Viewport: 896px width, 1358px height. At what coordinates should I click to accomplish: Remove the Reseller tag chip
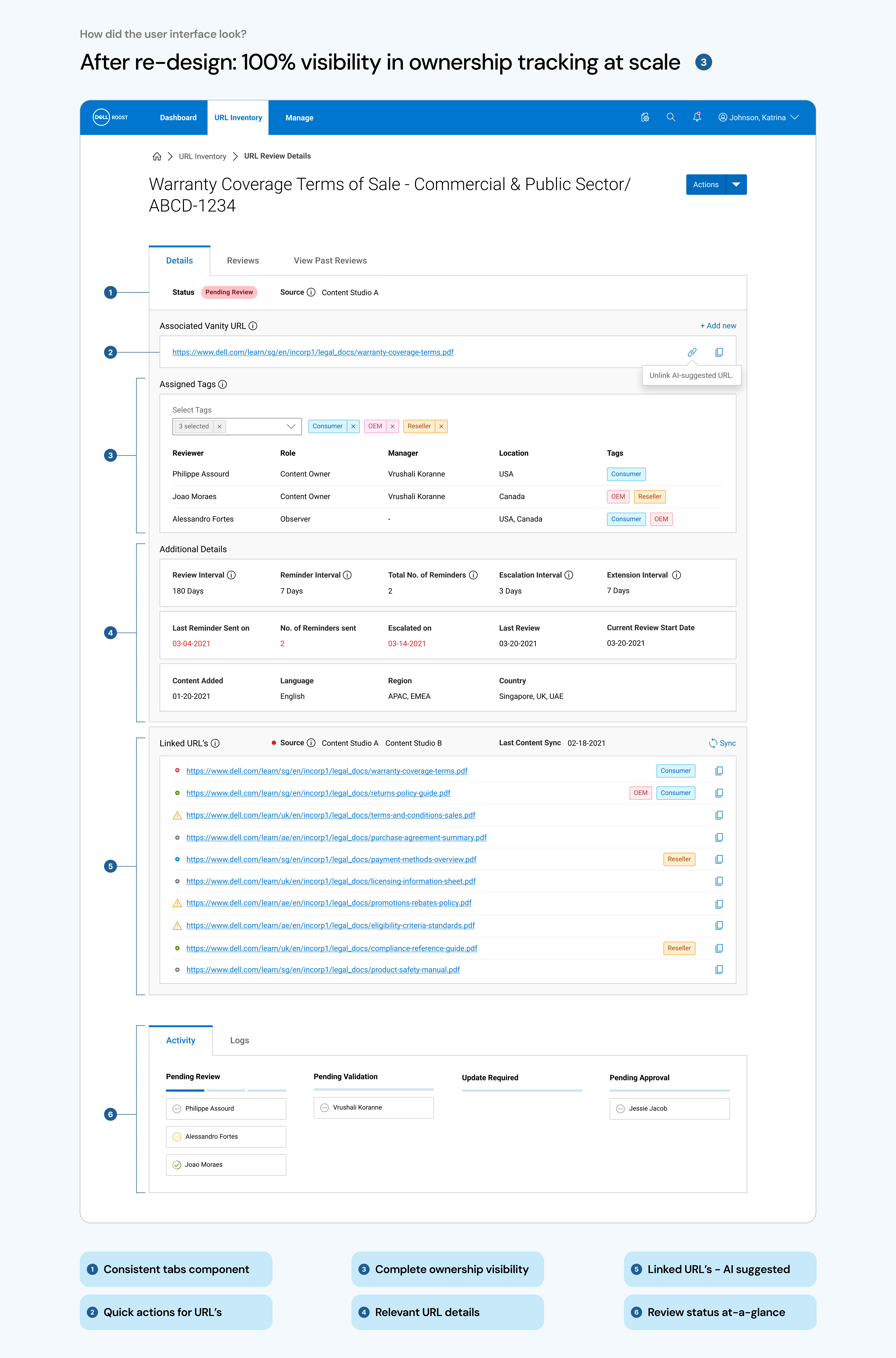[x=441, y=426]
